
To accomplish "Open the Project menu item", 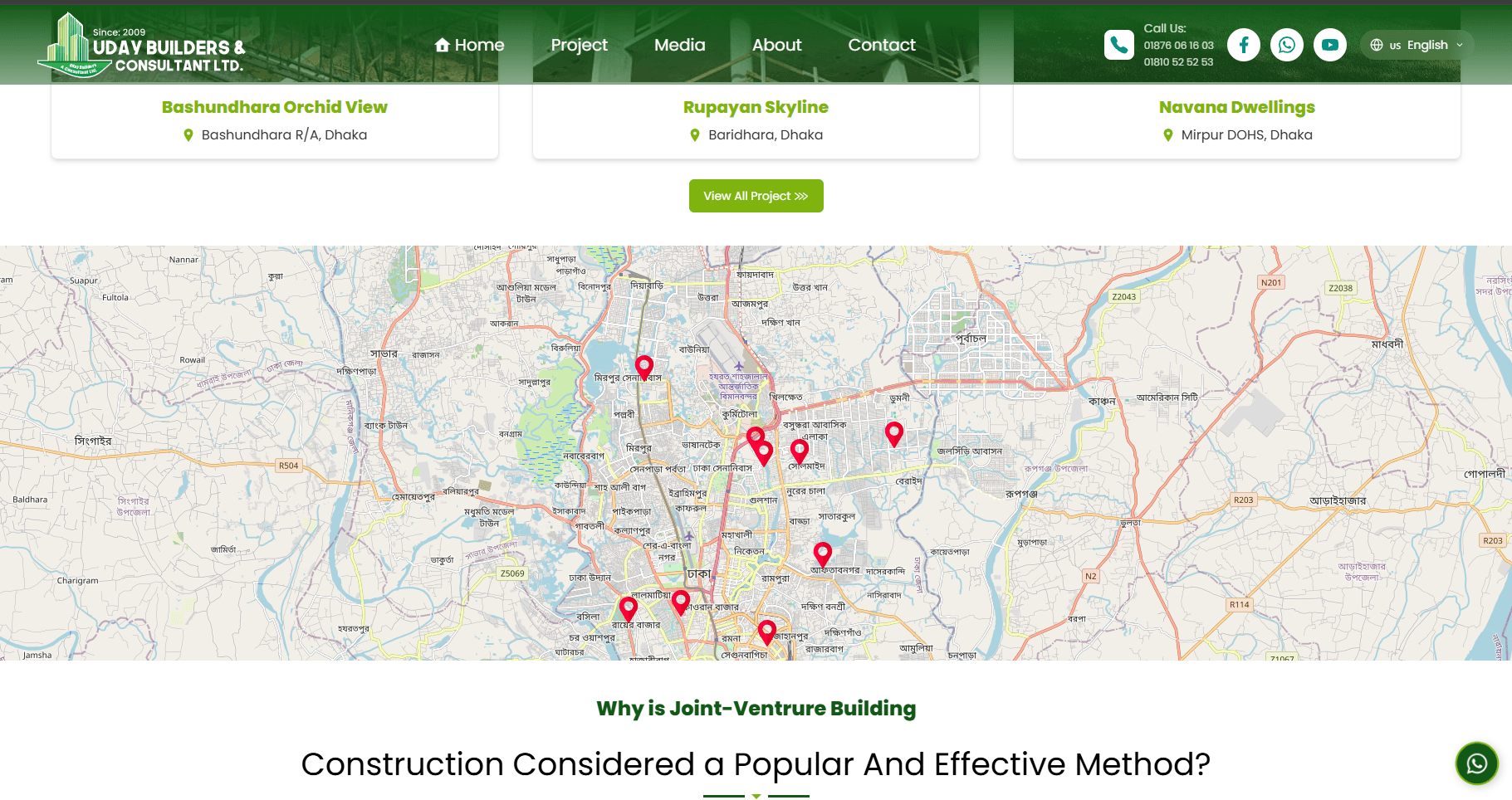I will tap(579, 45).
